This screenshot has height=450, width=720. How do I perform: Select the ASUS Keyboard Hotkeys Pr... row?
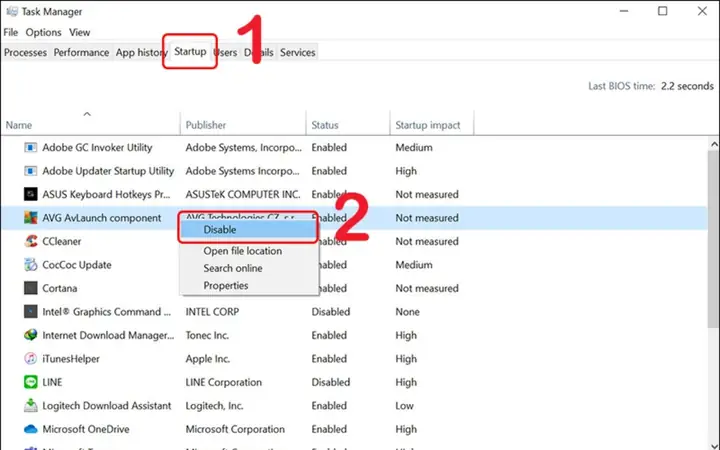coord(354,194)
